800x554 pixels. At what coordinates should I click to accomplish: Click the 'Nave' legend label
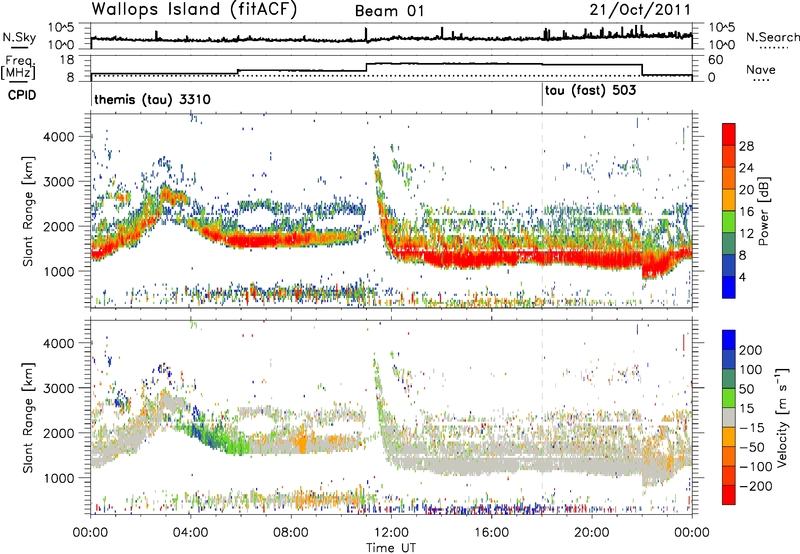761,70
